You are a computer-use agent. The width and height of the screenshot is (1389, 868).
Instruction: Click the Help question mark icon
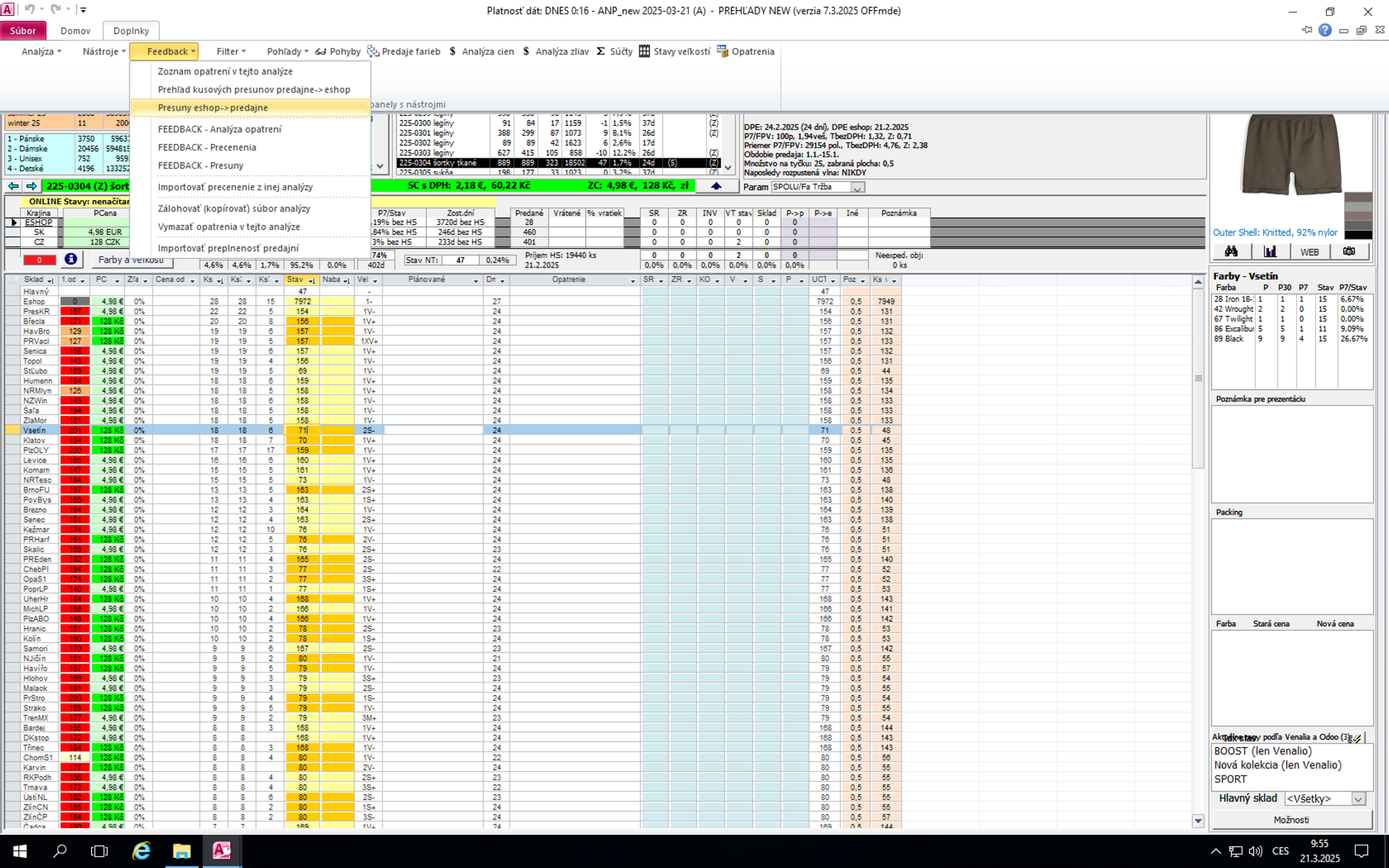tap(1325, 30)
